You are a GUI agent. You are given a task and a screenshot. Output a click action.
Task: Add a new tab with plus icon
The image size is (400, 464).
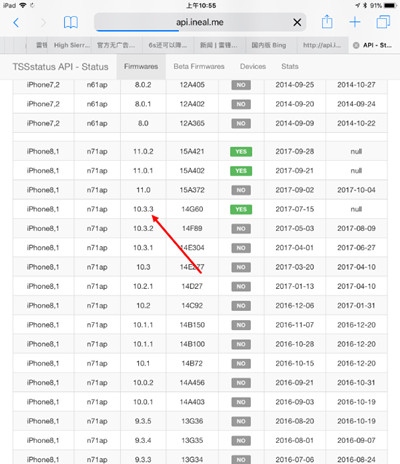(355, 22)
